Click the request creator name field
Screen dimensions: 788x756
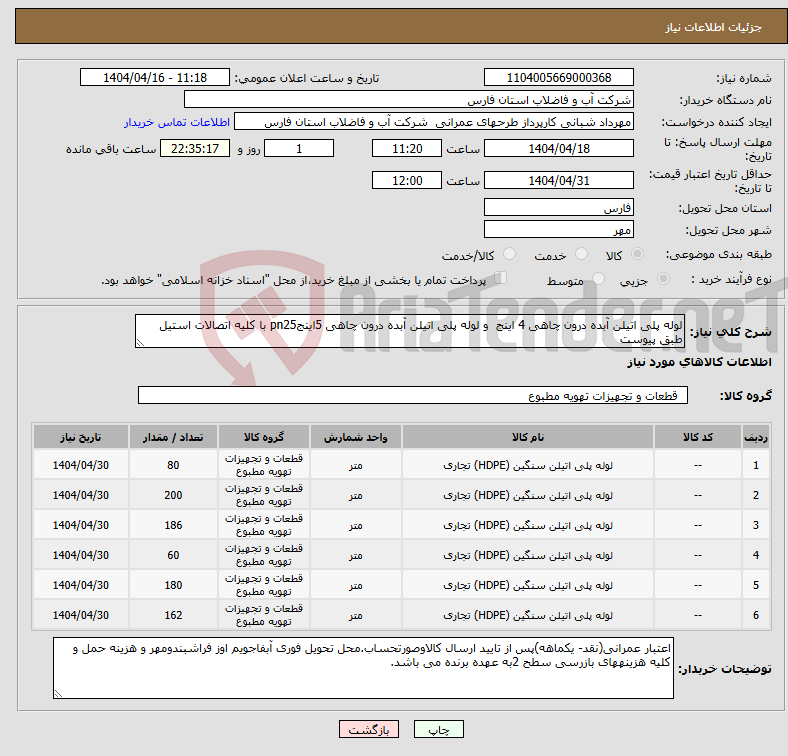(434, 122)
